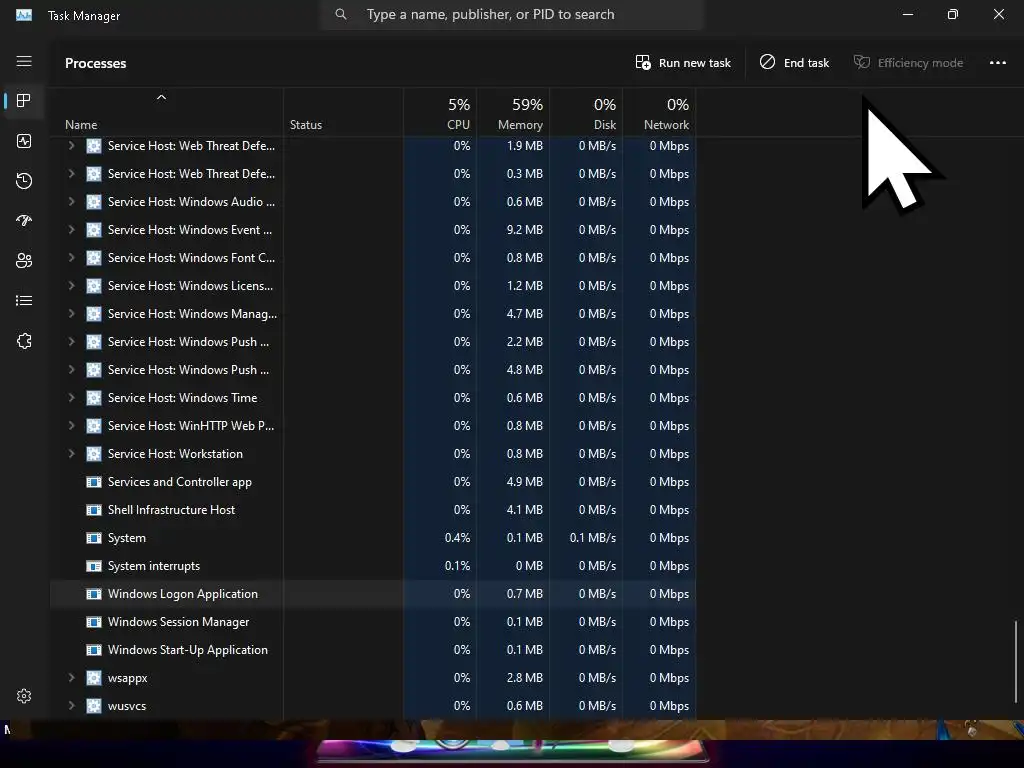
Task: Select the Shell Infrastructure Host name
Action: tap(171, 510)
